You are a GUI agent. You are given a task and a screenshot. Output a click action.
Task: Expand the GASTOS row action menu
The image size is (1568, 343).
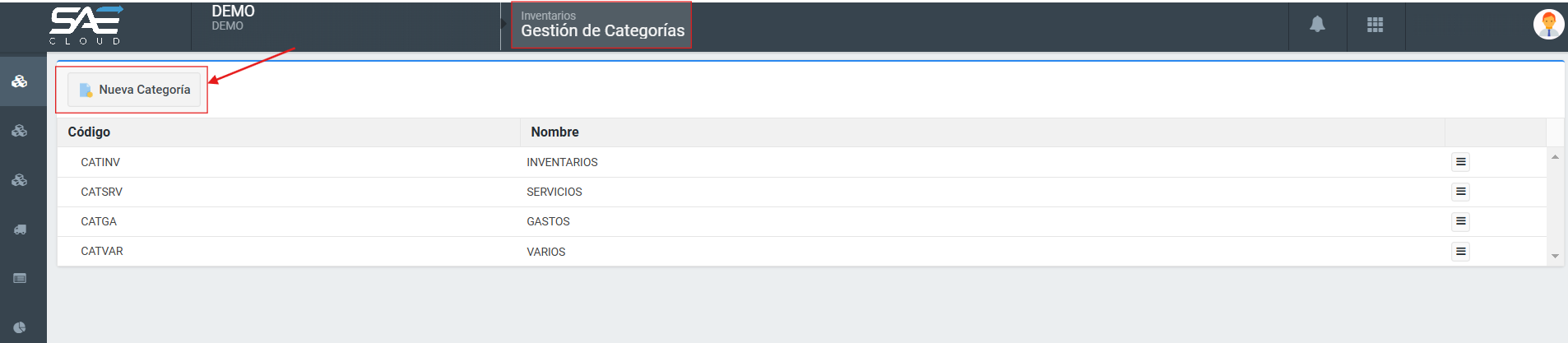tap(1460, 221)
